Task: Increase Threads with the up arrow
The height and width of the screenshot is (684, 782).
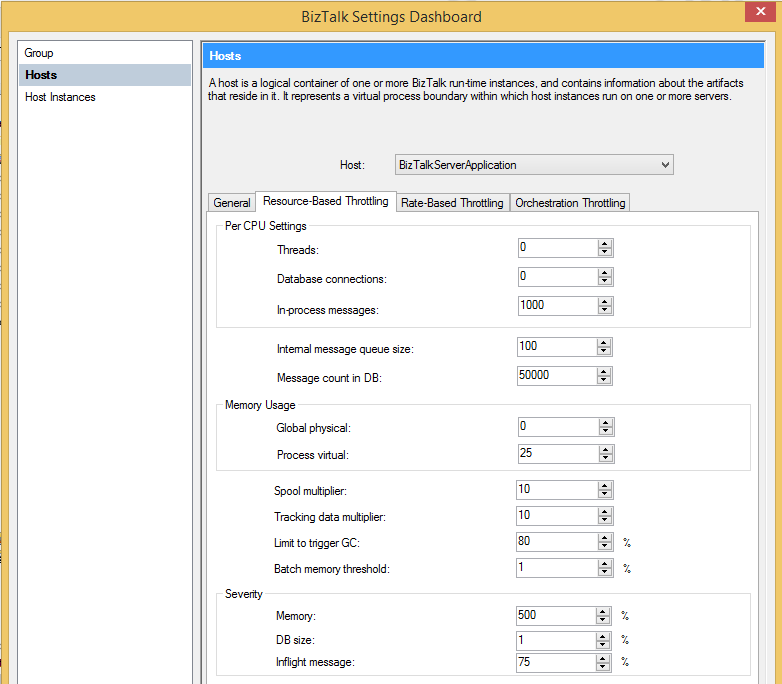Action: point(605,243)
